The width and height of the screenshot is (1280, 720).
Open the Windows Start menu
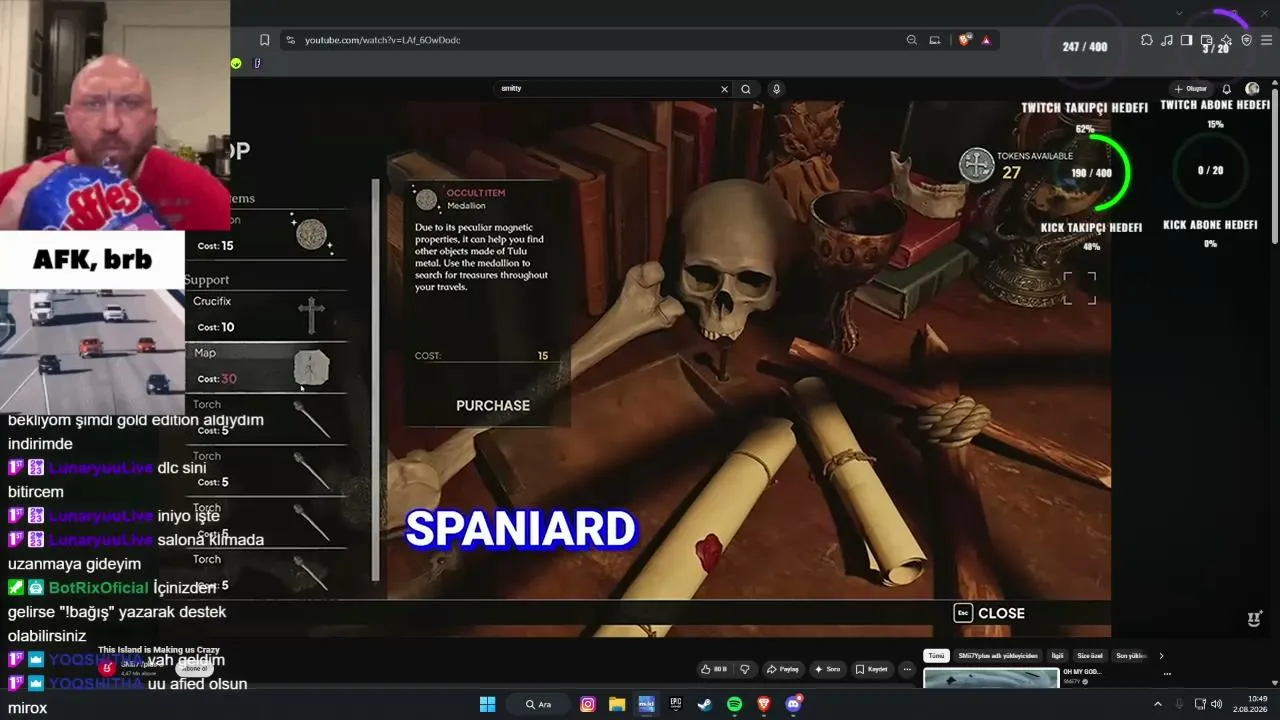[x=487, y=704]
